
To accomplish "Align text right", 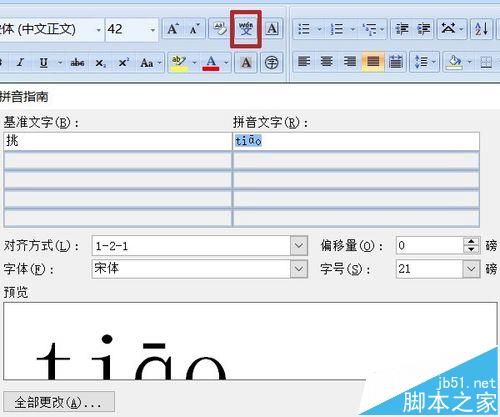I will pyautogui.click(x=350, y=62).
